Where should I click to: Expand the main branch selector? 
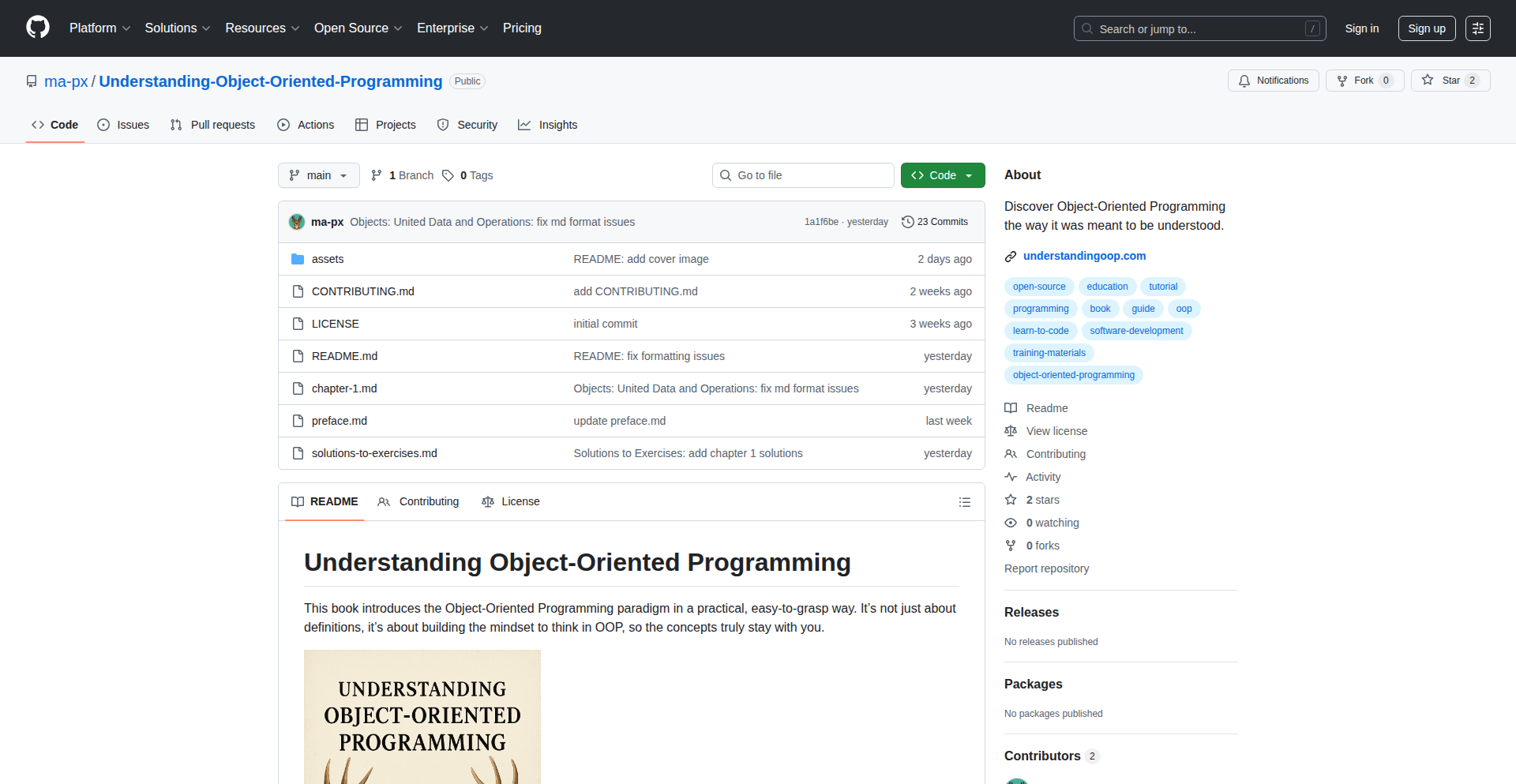(x=318, y=175)
